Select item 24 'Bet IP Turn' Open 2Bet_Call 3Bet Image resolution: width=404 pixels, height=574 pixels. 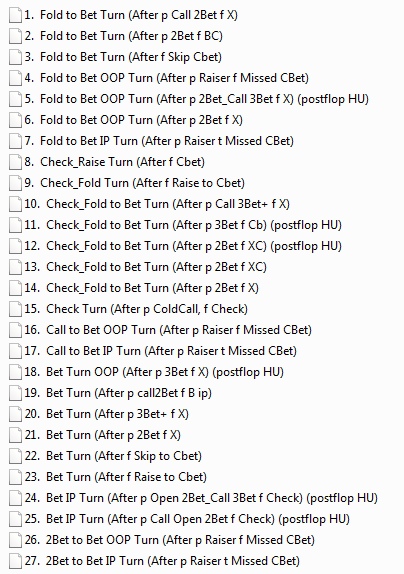[212, 498]
